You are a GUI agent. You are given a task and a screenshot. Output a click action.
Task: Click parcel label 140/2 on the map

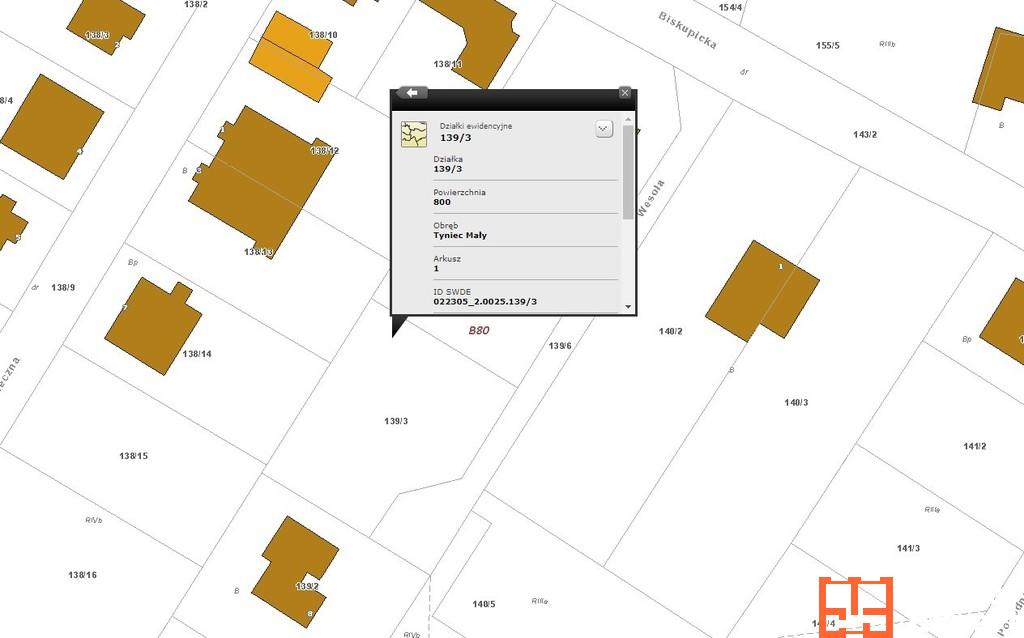670,332
